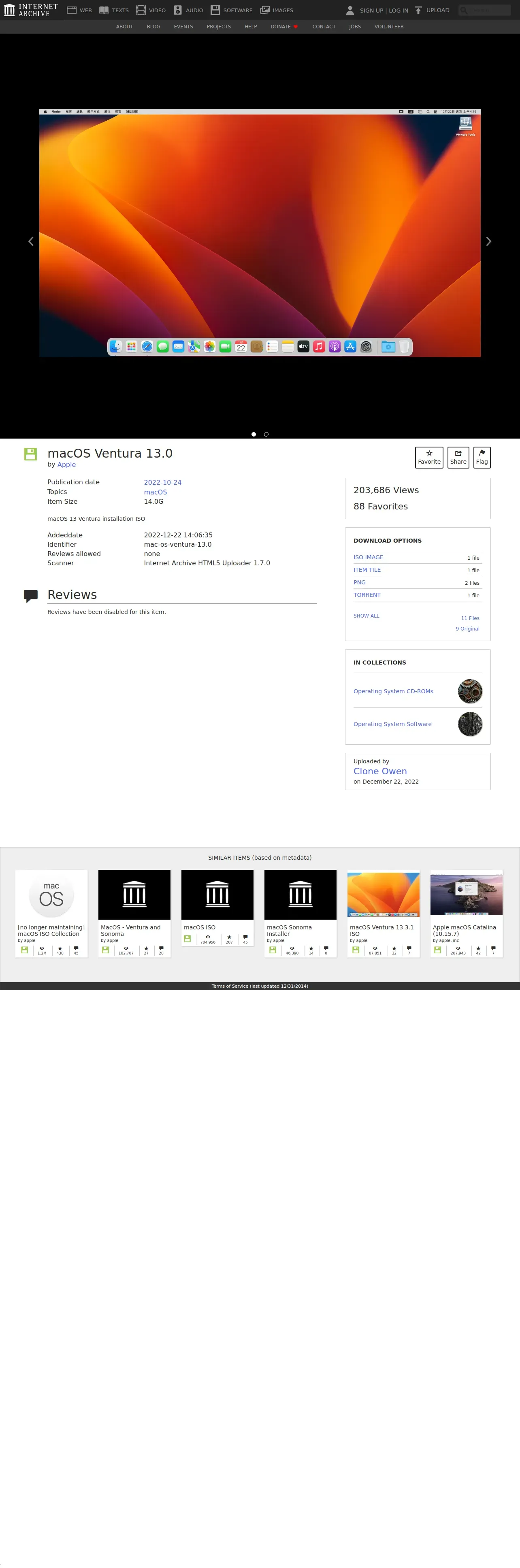The height and width of the screenshot is (1568, 520).
Task: Show previous image with left chevron
Action: pyautogui.click(x=31, y=241)
